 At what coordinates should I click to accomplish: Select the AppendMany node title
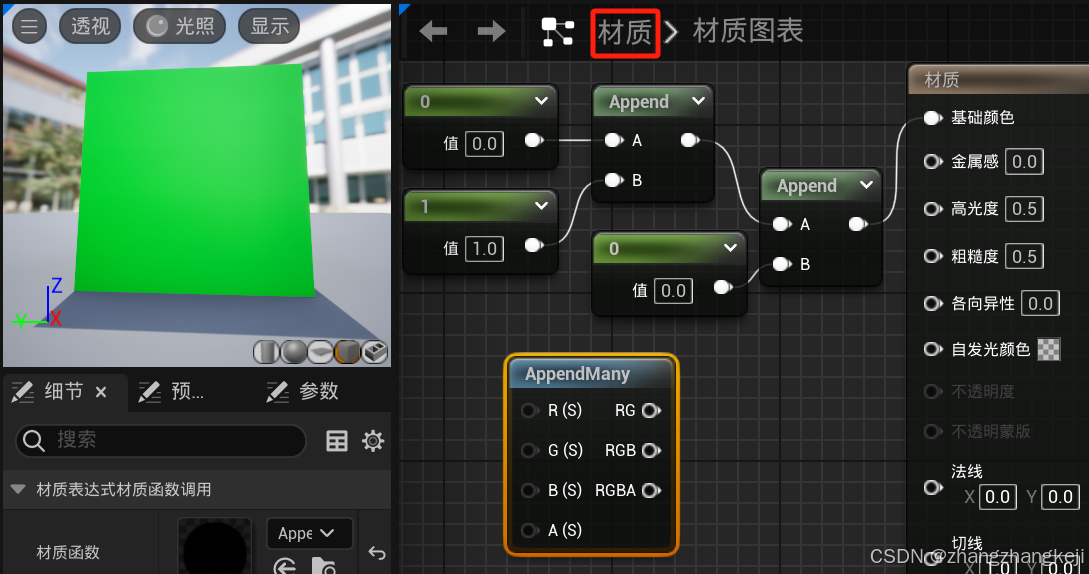tap(577, 374)
